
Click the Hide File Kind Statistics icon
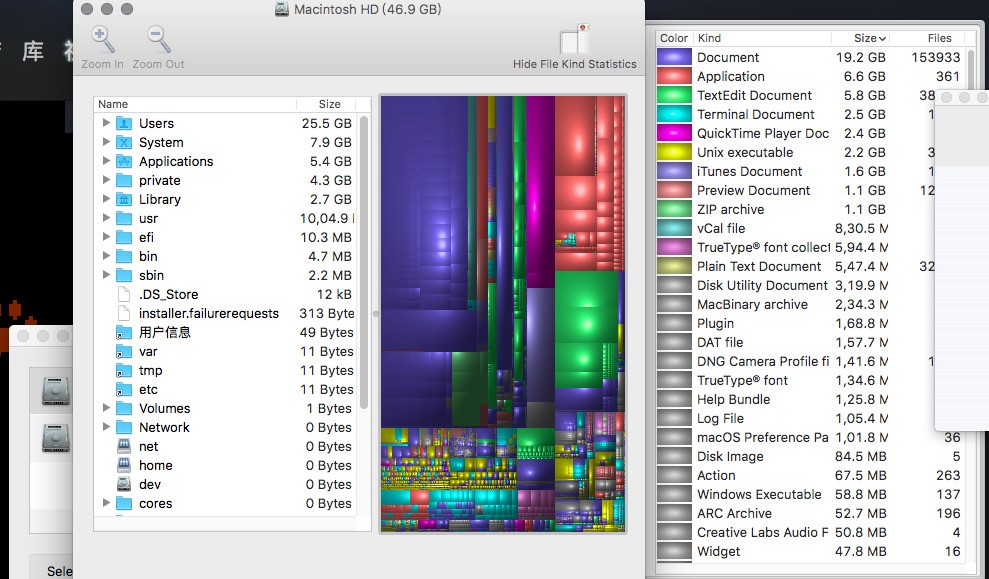(x=575, y=39)
